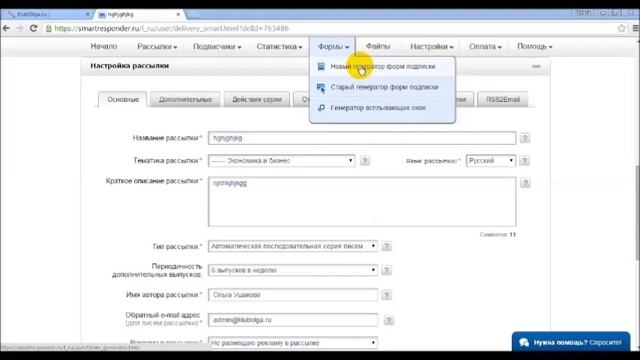Click Название рассылки input field
640x360 pixels.
[x=362, y=138]
